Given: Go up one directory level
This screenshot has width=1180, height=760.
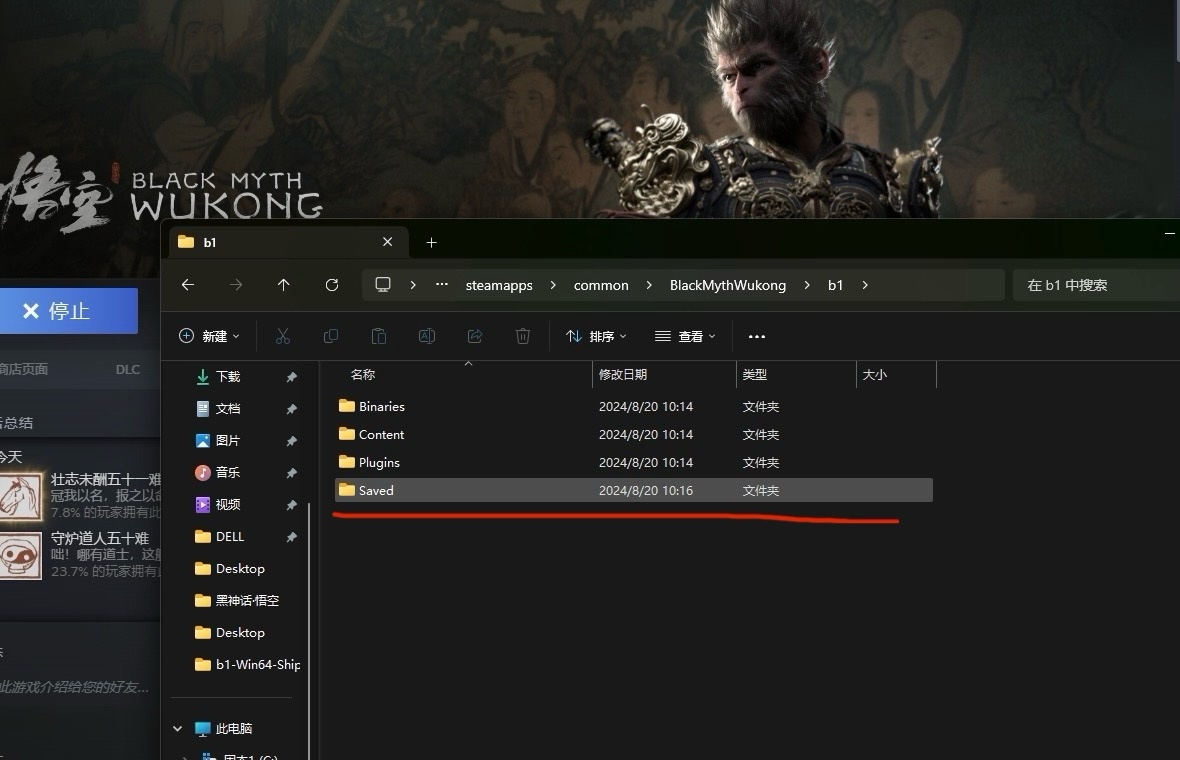Looking at the screenshot, I should pos(284,285).
